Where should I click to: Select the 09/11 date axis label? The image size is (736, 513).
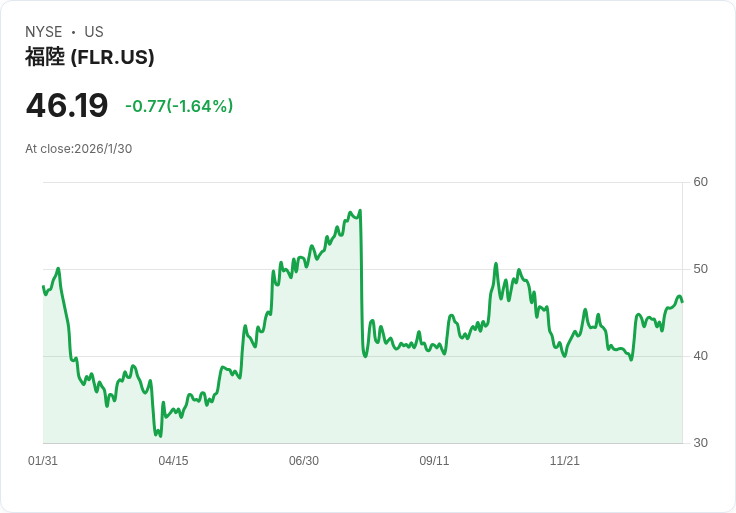click(434, 461)
